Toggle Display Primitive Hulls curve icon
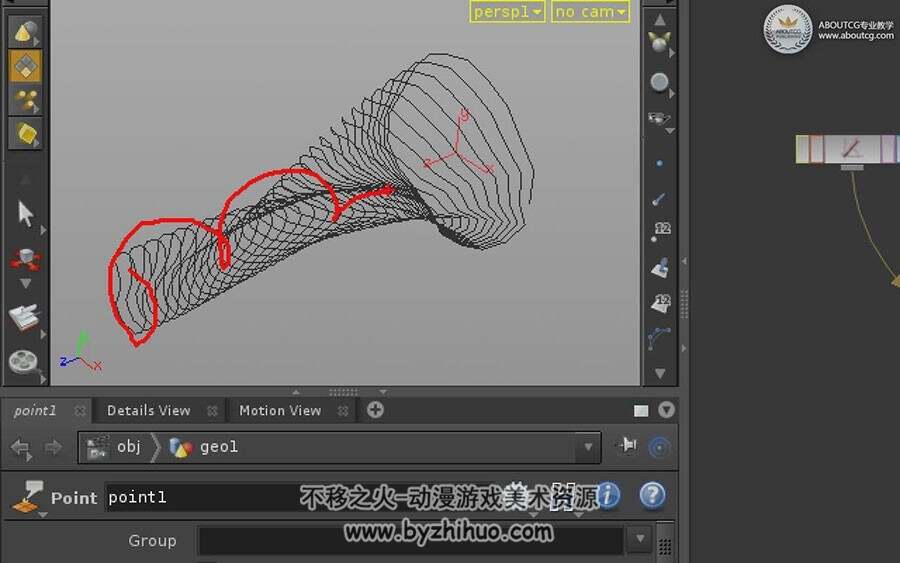 (x=659, y=338)
